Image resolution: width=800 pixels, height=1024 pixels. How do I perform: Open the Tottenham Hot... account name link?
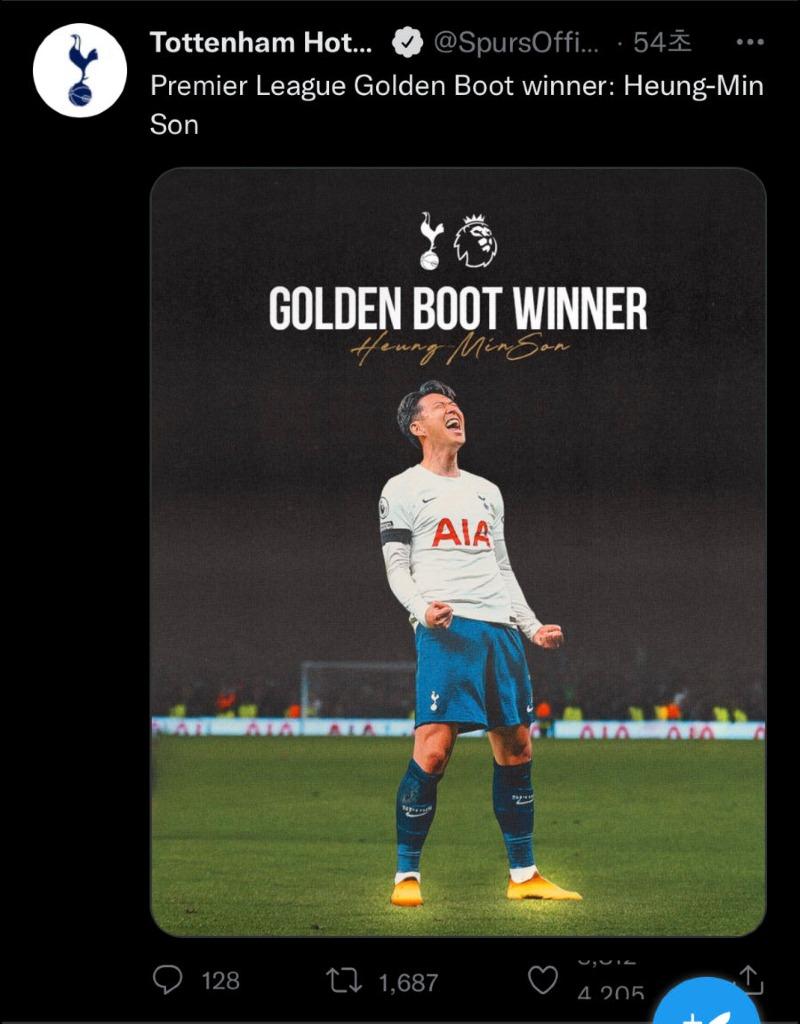pos(261,43)
